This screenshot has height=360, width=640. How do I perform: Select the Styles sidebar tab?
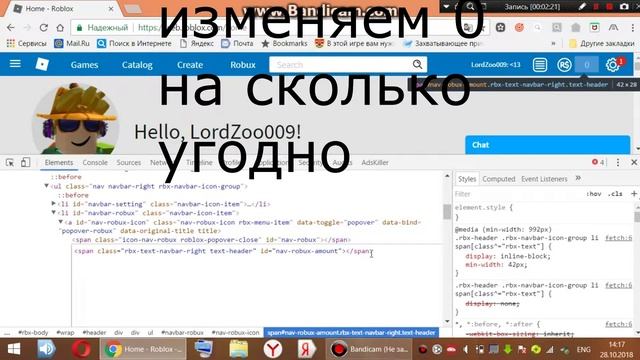coord(467,179)
